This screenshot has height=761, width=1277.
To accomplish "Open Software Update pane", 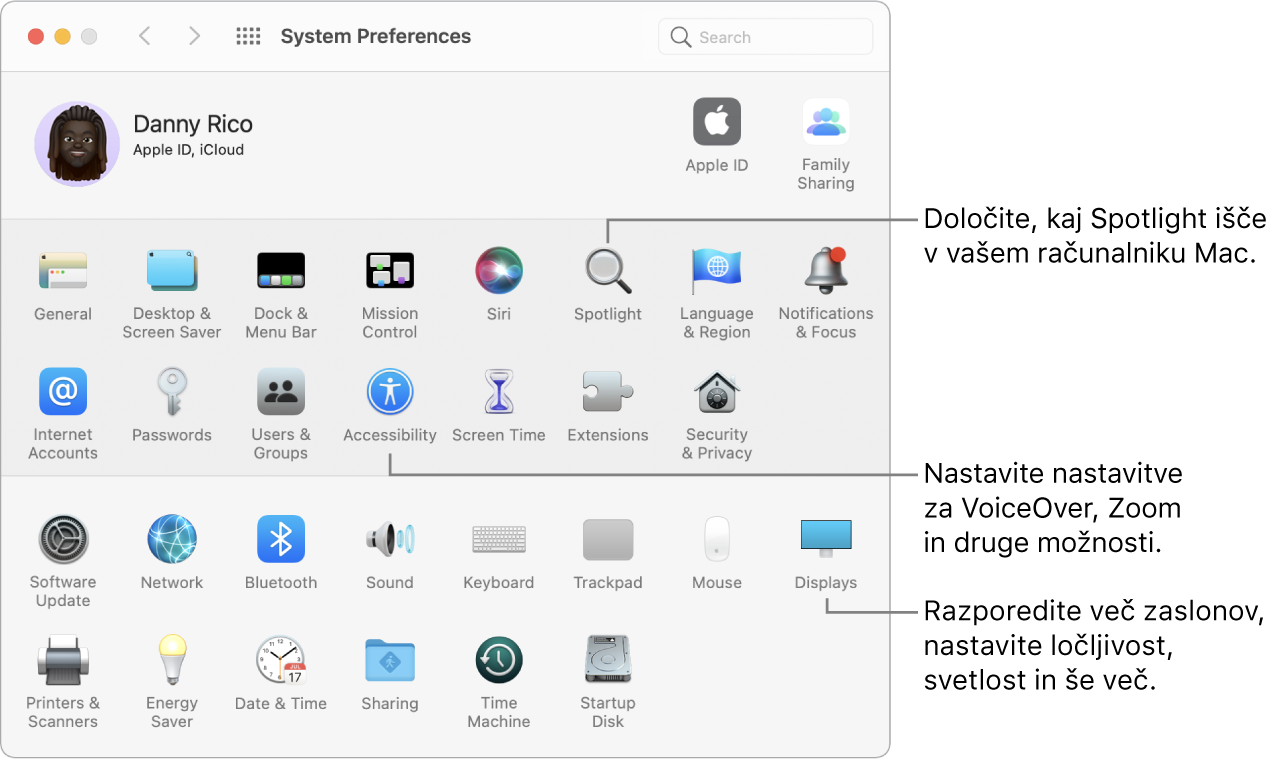I will pos(63,540).
